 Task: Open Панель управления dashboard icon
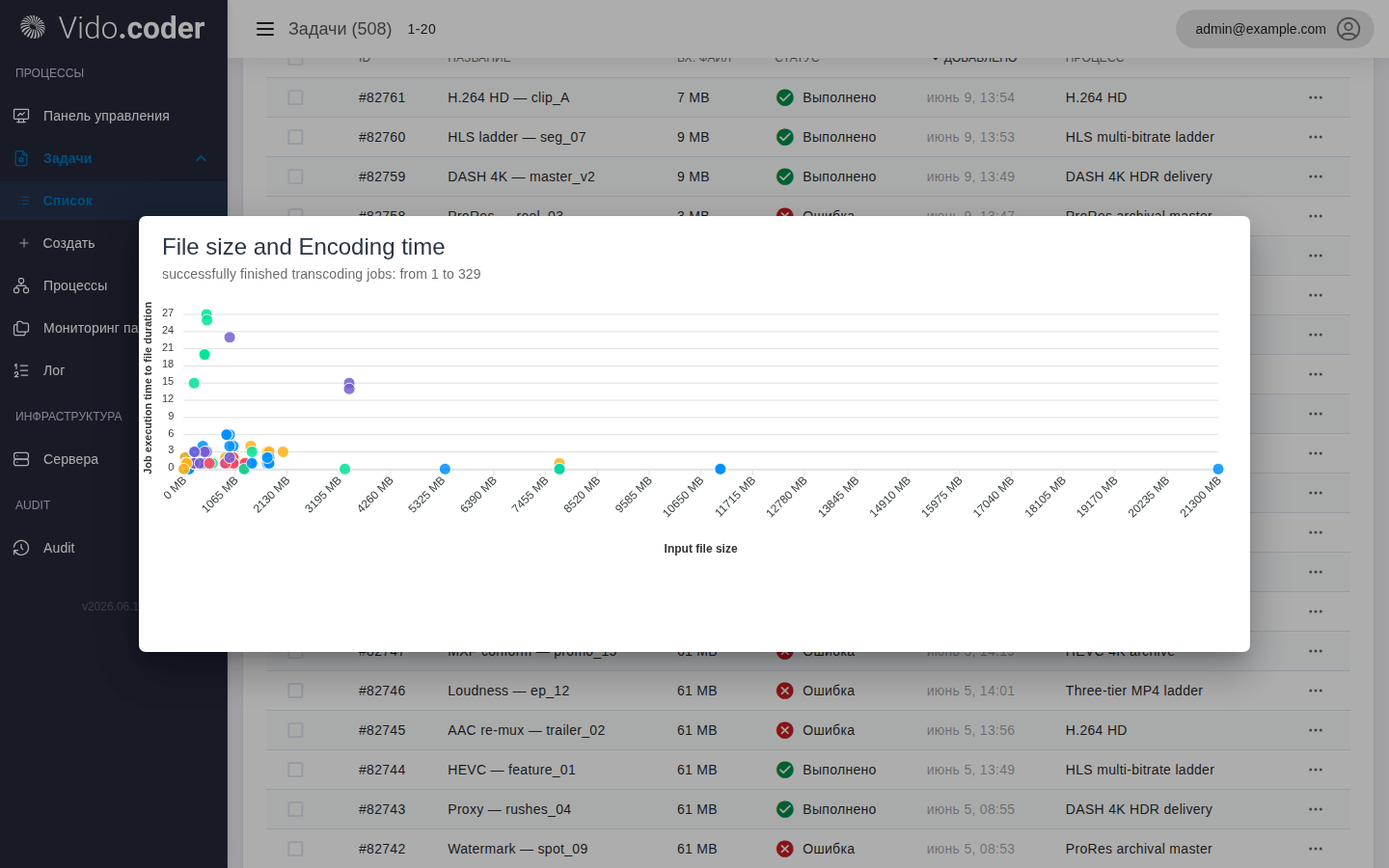[x=21, y=116]
